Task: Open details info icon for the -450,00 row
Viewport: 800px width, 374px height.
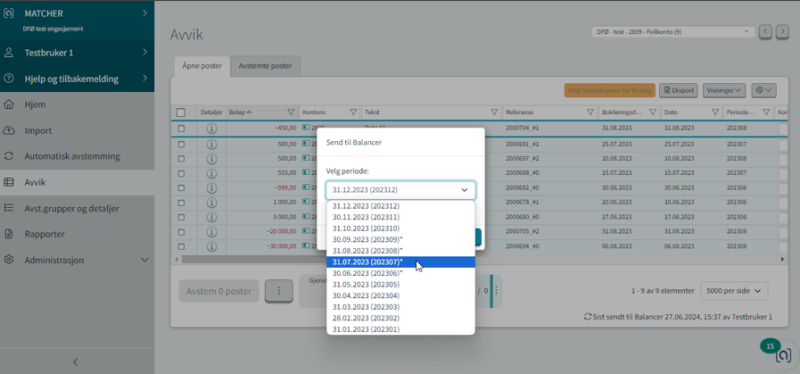Action: pyautogui.click(x=212, y=129)
